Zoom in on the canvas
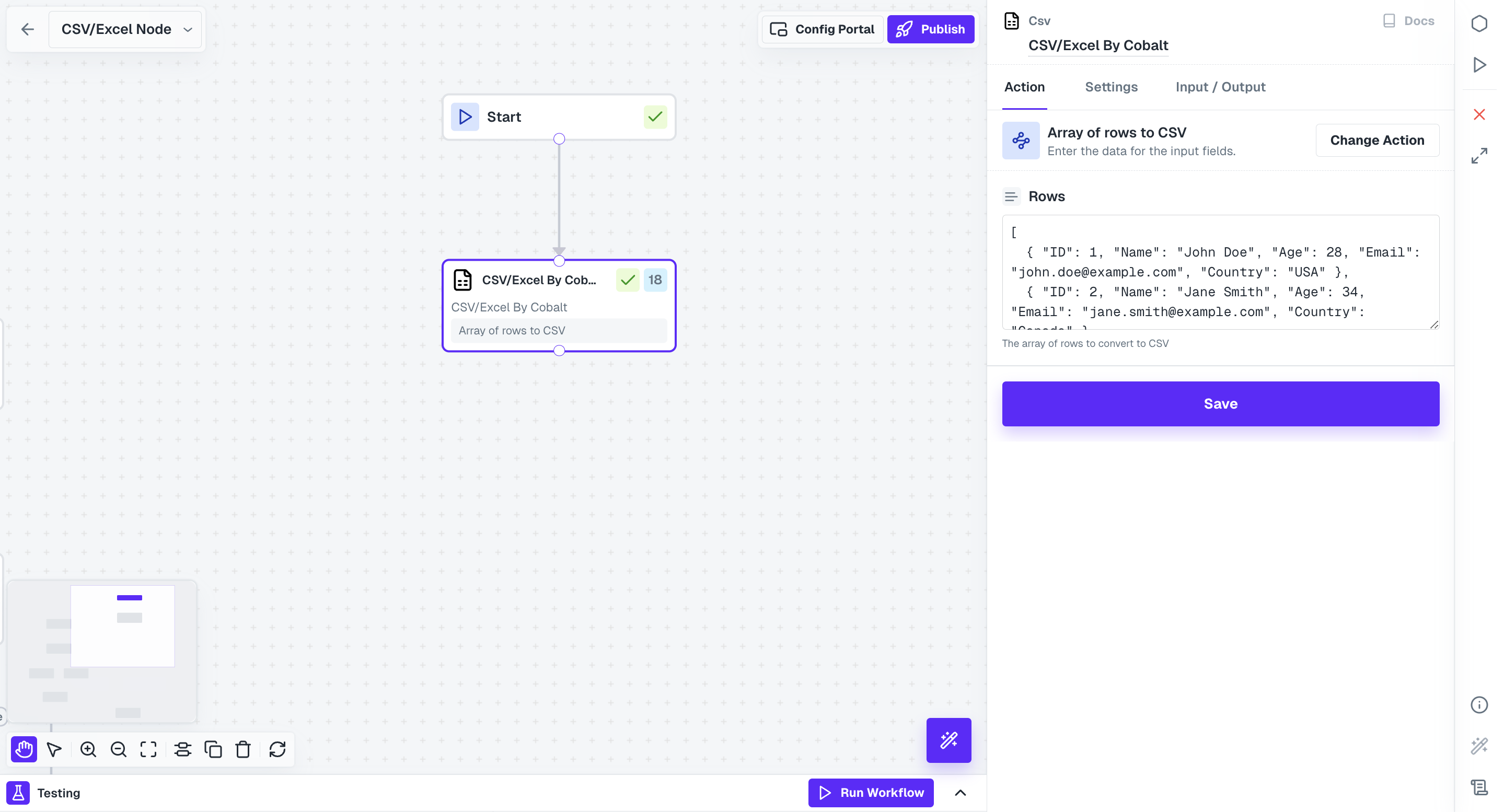The height and width of the screenshot is (812, 1504). point(88,749)
